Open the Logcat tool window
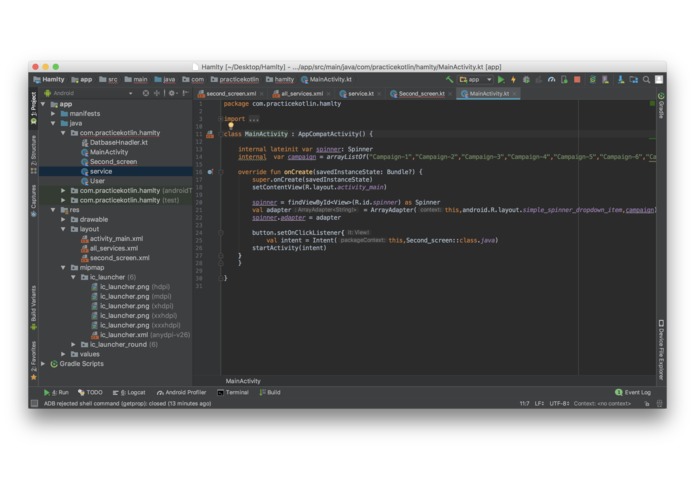The image size is (695, 494). point(129,393)
